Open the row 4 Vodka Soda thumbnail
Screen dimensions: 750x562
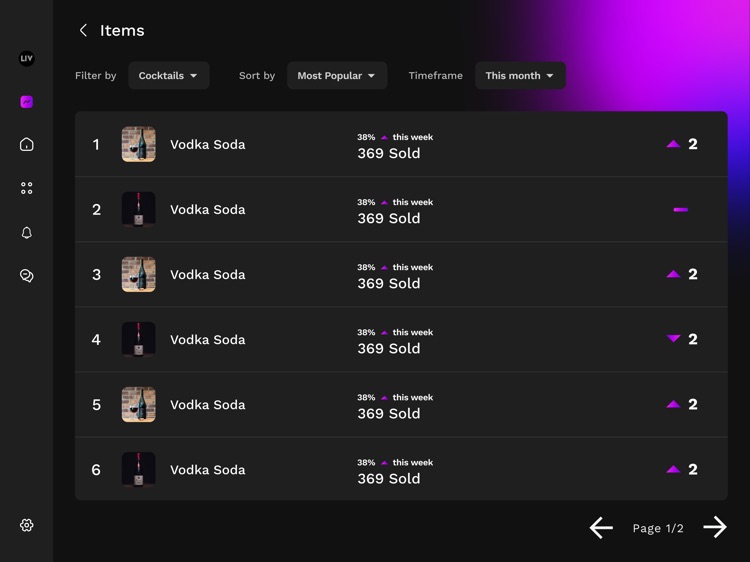pos(139,339)
